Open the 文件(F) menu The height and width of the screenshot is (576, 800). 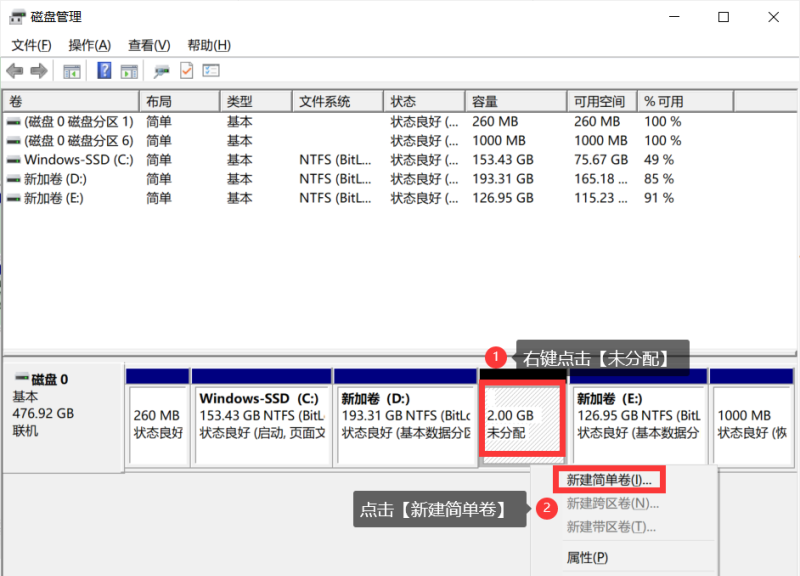coord(31,45)
